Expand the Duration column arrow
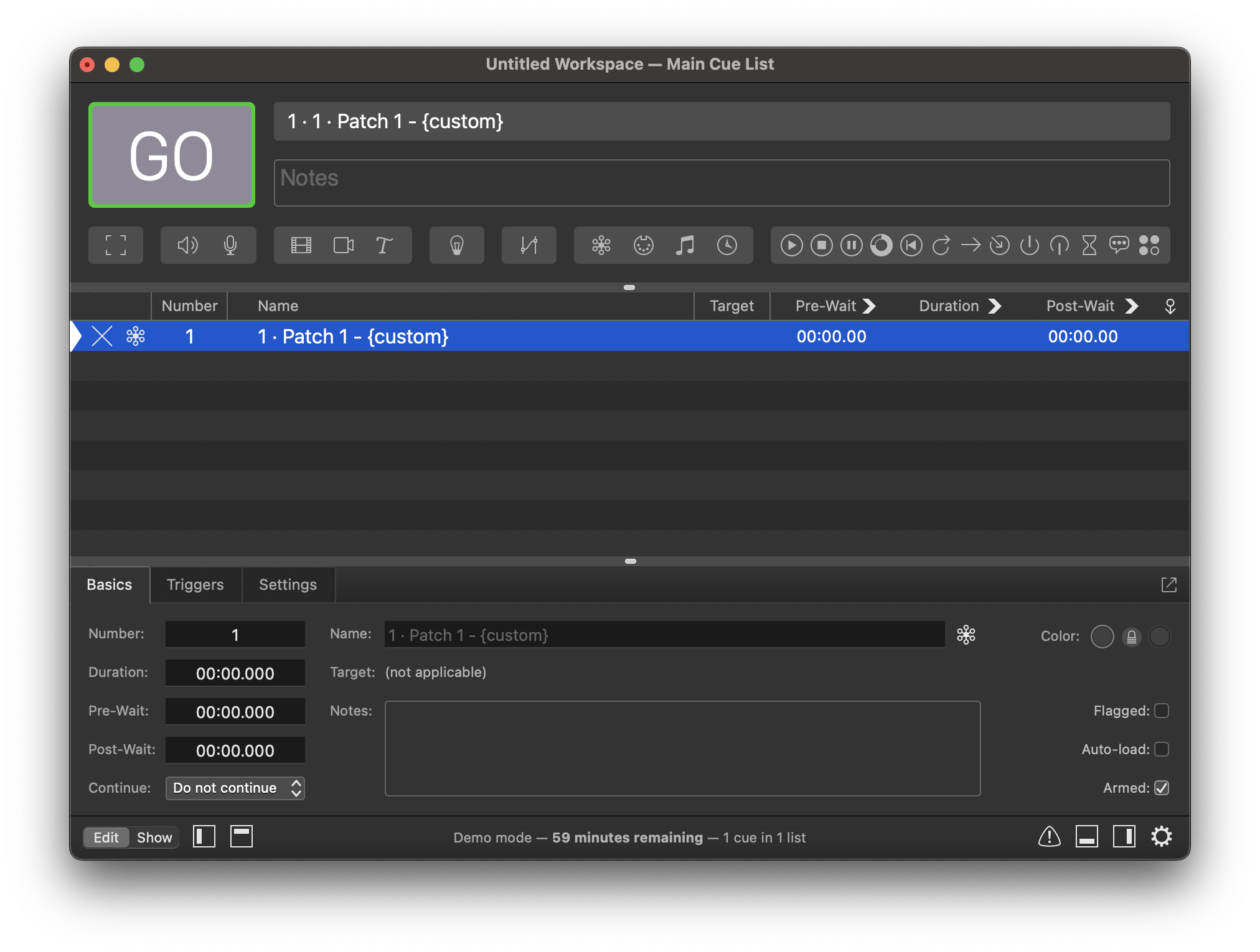Viewport: 1260px width, 952px height. pos(995,306)
